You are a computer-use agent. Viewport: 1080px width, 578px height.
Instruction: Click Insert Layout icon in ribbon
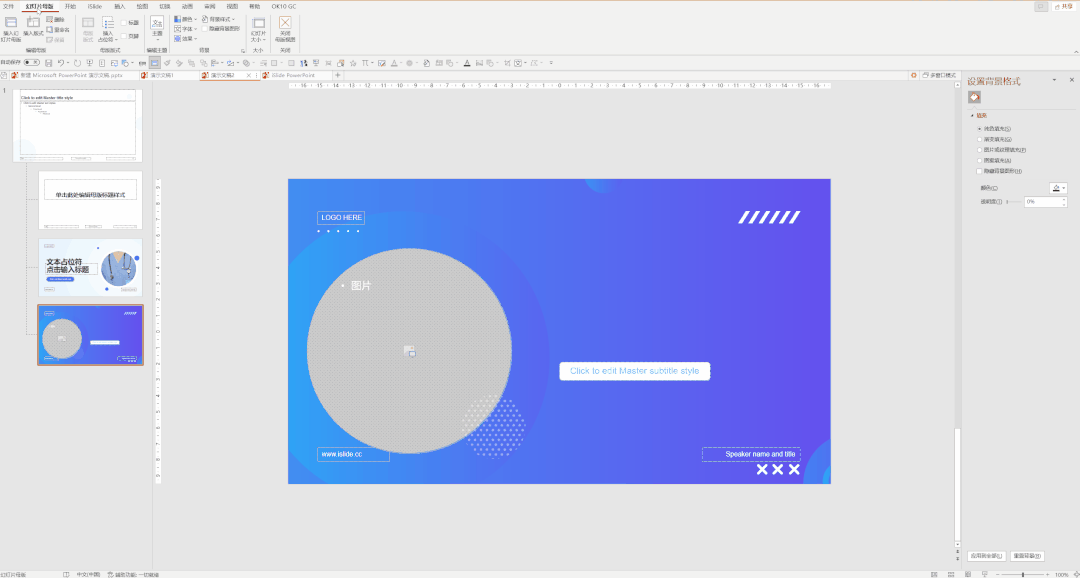[x=33, y=22]
